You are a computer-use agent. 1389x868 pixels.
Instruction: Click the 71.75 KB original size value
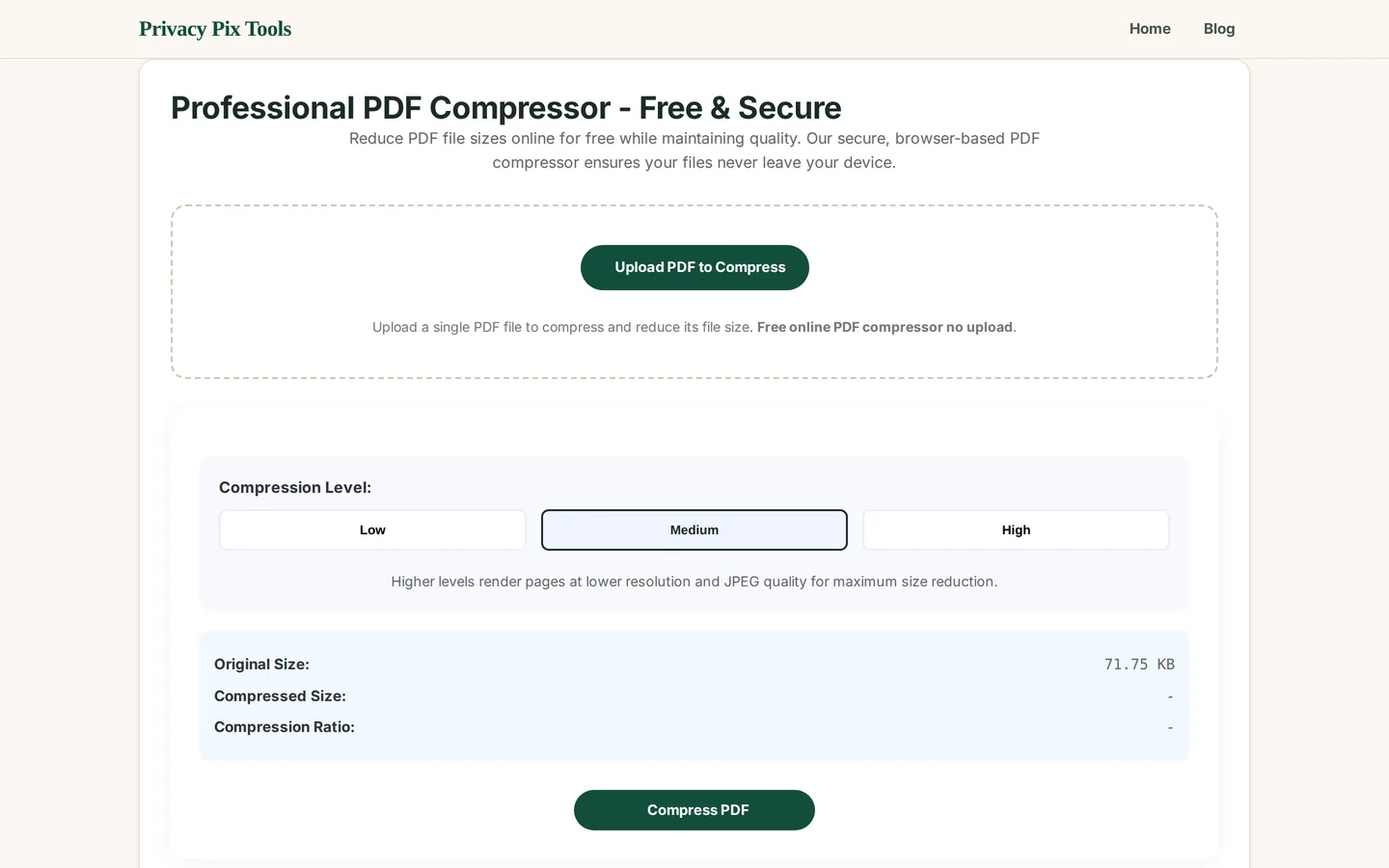(x=1139, y=665)
